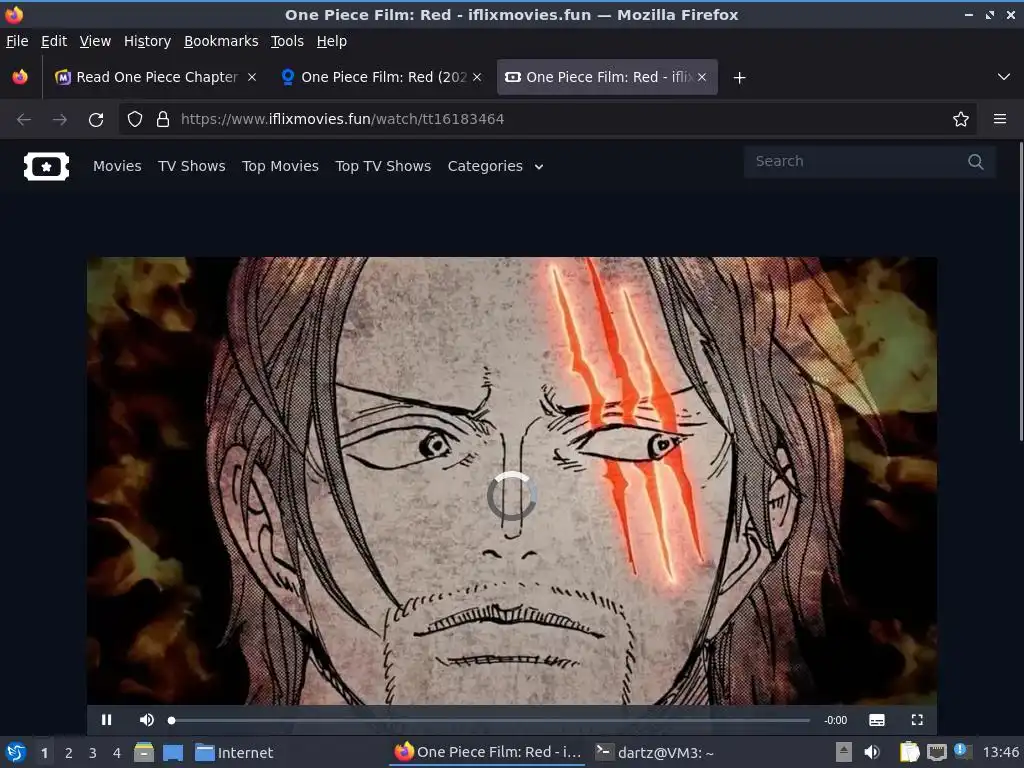
Task: Click the video progress seek bar
Action: 490,720
